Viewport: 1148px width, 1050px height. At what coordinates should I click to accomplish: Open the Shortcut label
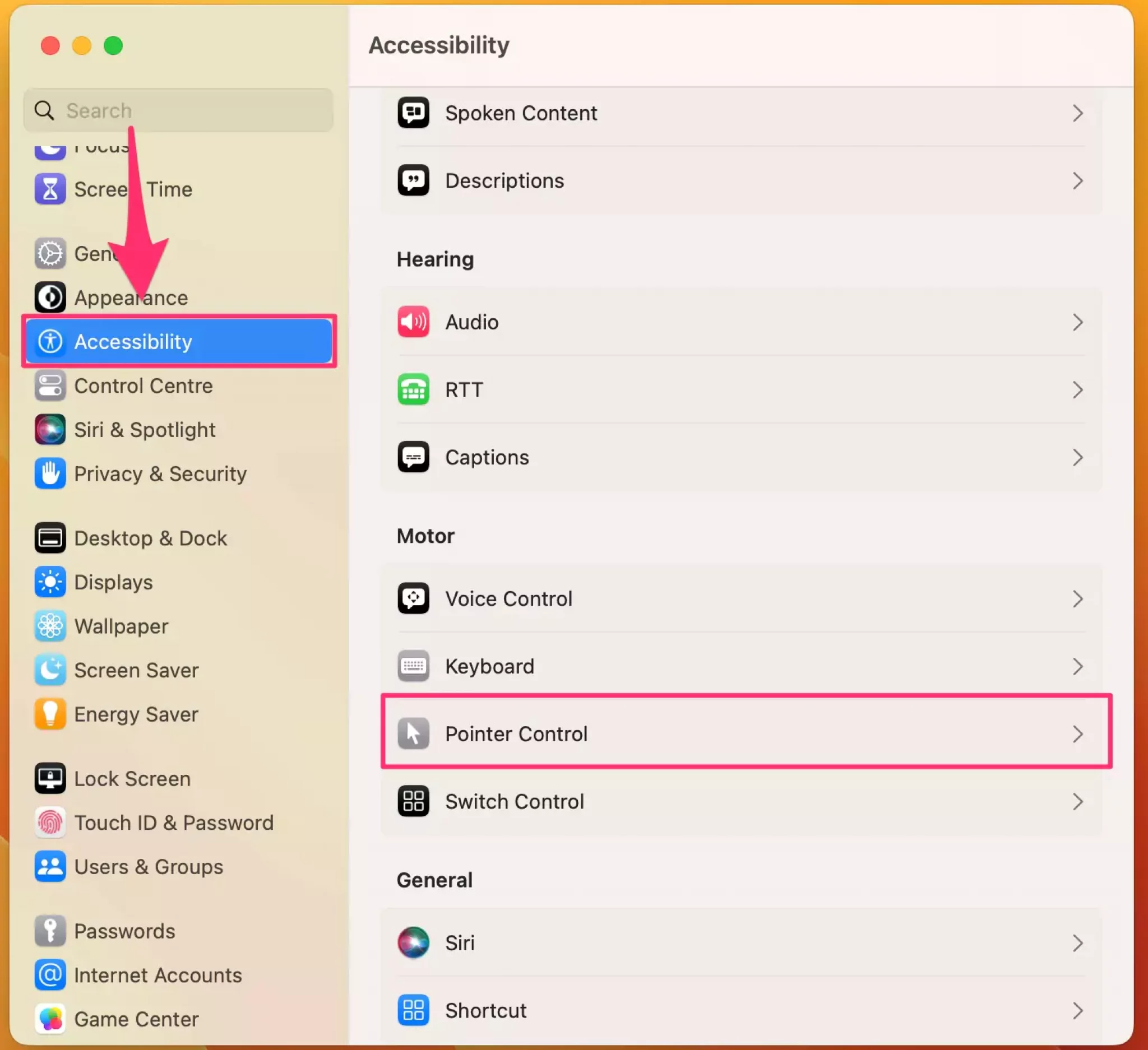click(x=486, y=1010)
